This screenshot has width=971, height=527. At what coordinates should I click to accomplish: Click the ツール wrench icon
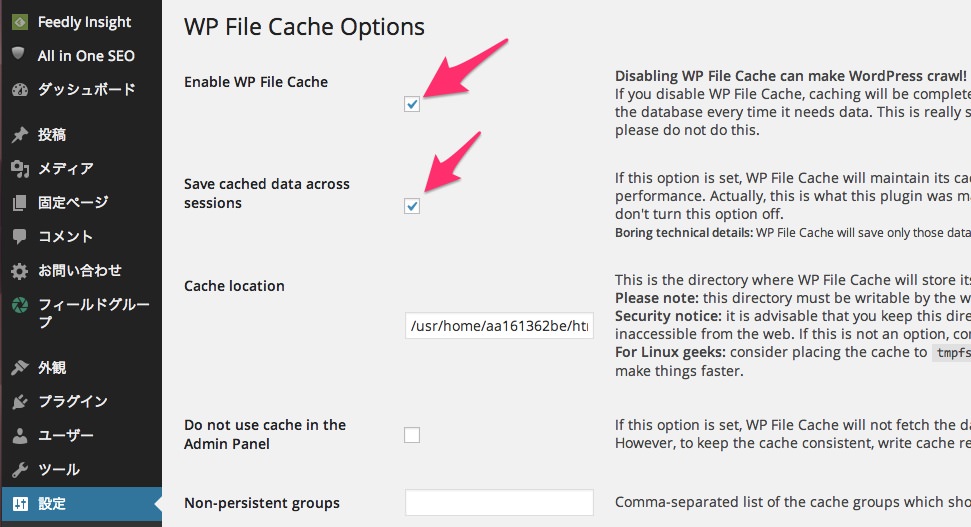20,469
